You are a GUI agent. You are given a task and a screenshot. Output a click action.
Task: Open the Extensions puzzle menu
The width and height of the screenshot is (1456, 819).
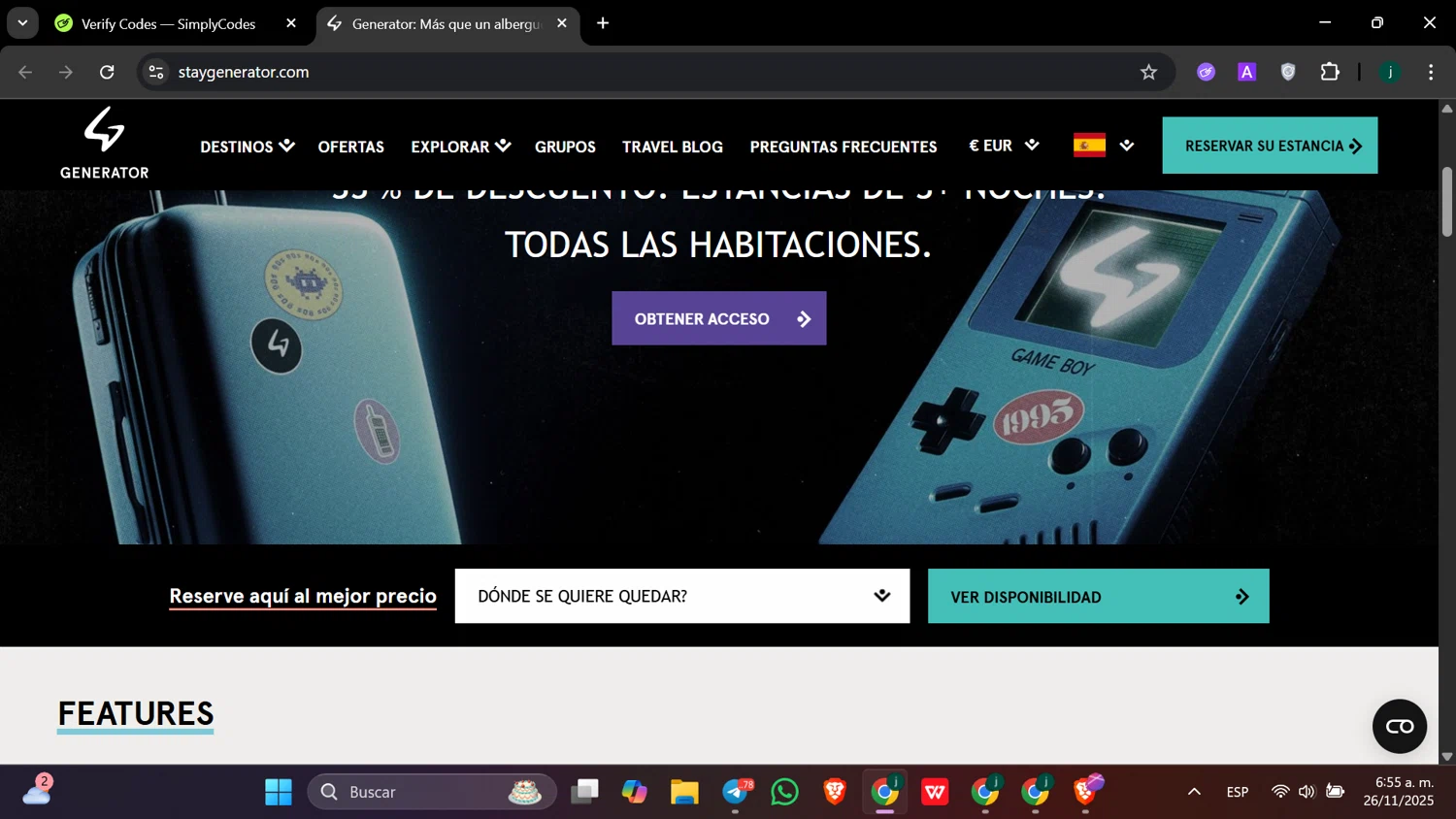(1330, 72)
